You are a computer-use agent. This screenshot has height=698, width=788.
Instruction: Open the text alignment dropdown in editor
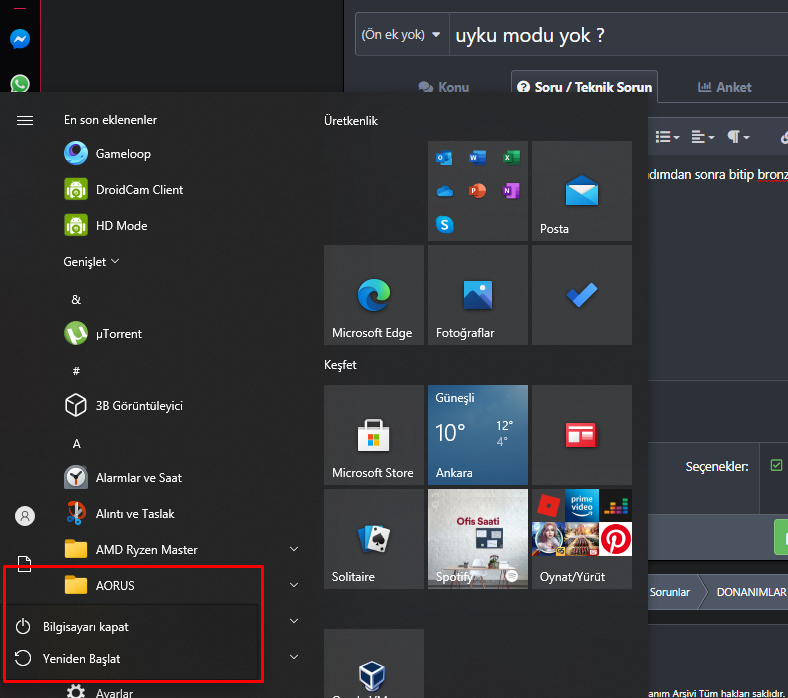coord(703,137)
